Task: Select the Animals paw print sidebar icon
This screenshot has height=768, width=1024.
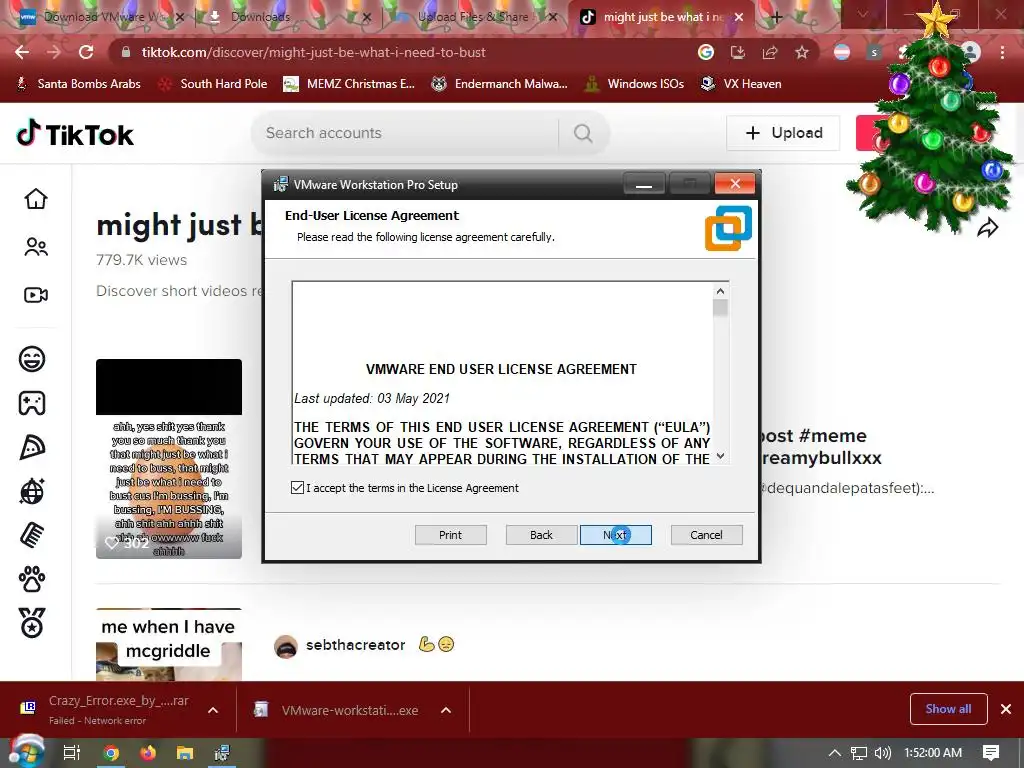Action: click(32, 579)
